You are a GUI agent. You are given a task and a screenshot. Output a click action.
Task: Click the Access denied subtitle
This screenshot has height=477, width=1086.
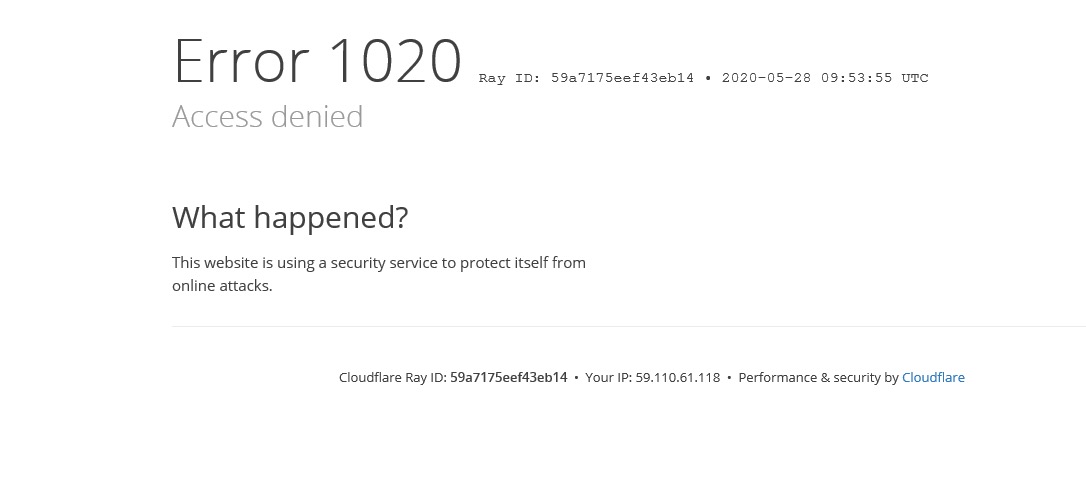[267, 116]
